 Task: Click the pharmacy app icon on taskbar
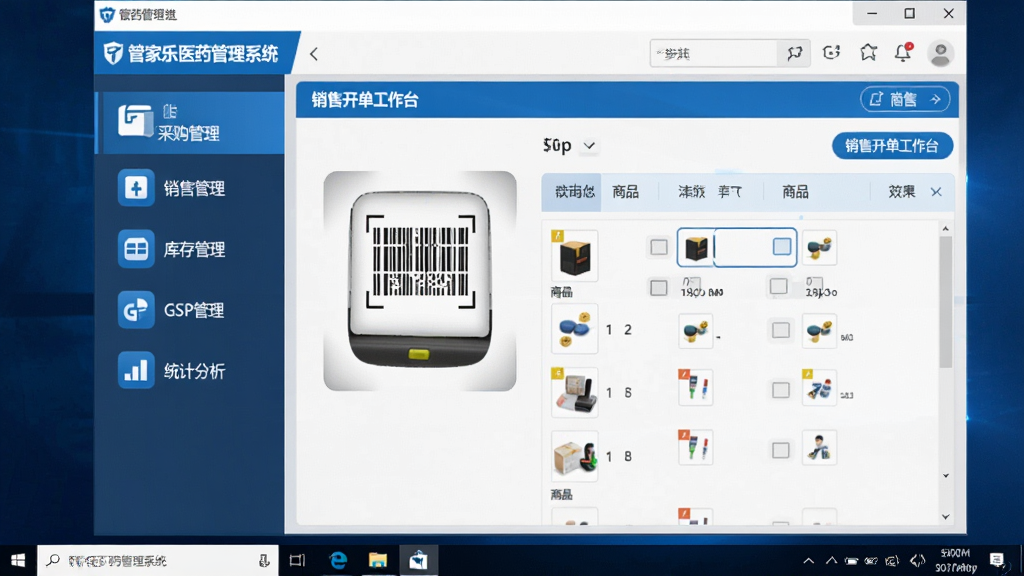tap(418, 560)
